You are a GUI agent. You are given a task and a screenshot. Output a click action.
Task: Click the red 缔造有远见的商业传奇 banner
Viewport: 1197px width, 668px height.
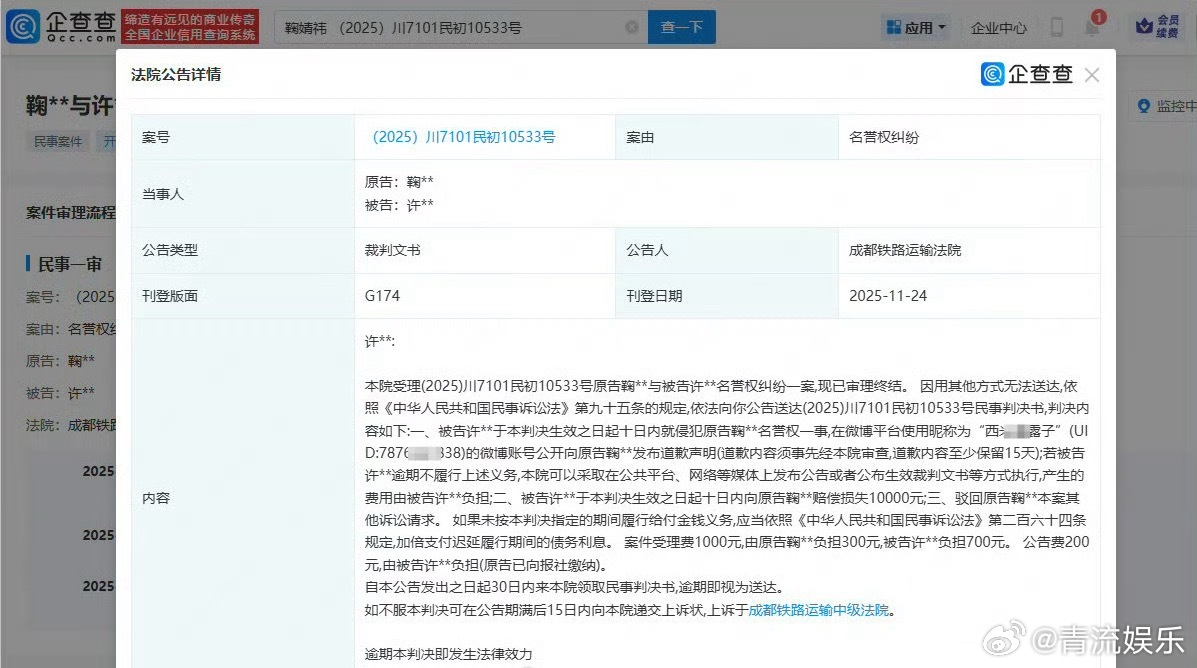pyautogui.click(x=188, y=26)
